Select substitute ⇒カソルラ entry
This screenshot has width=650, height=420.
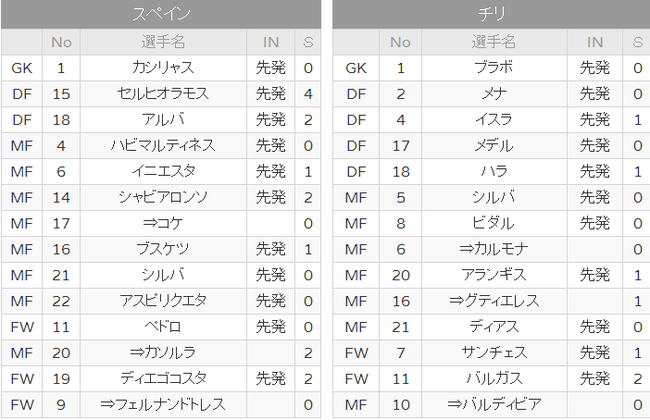pos(163,353)
